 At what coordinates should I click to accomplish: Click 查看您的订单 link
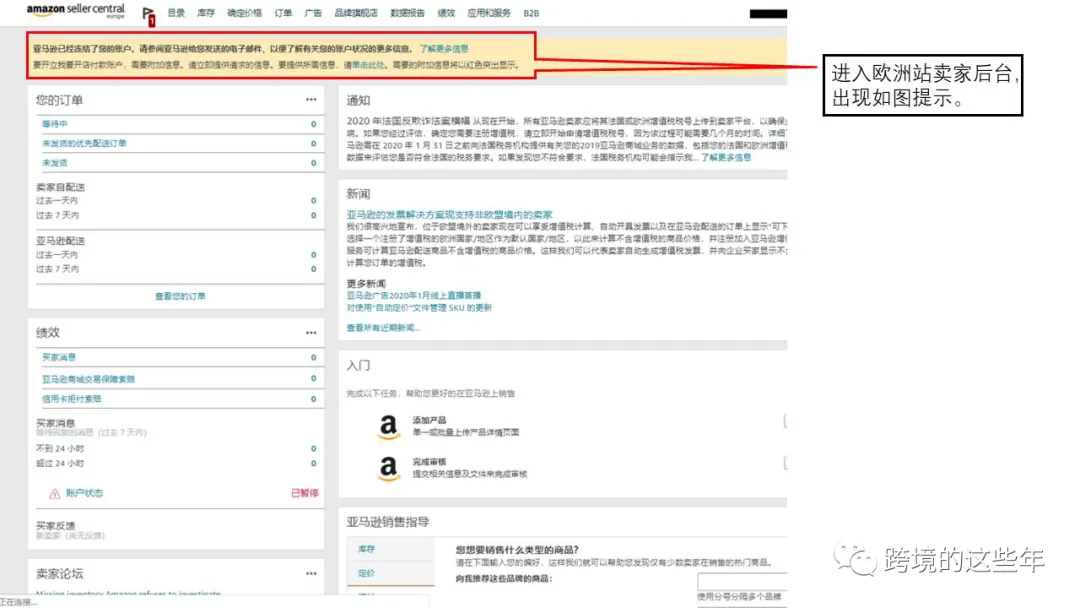coord(180,296)
